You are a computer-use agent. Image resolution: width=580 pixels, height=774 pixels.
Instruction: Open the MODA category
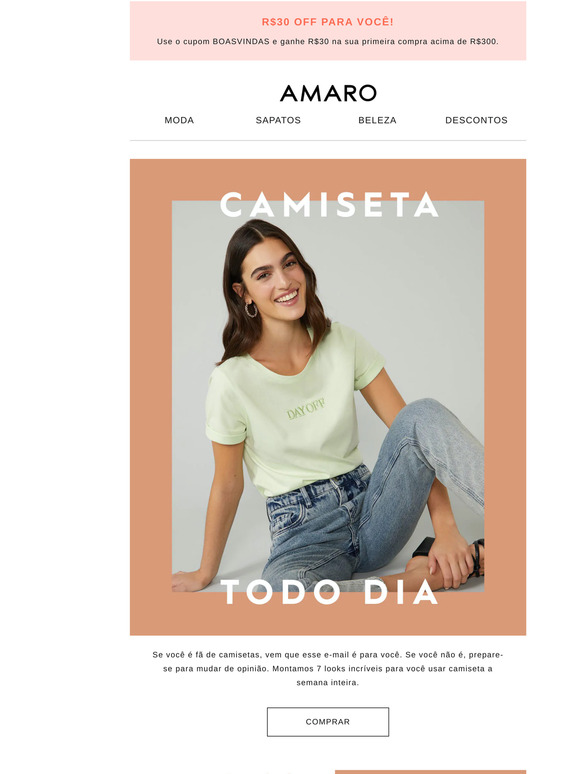pos(179,120)
